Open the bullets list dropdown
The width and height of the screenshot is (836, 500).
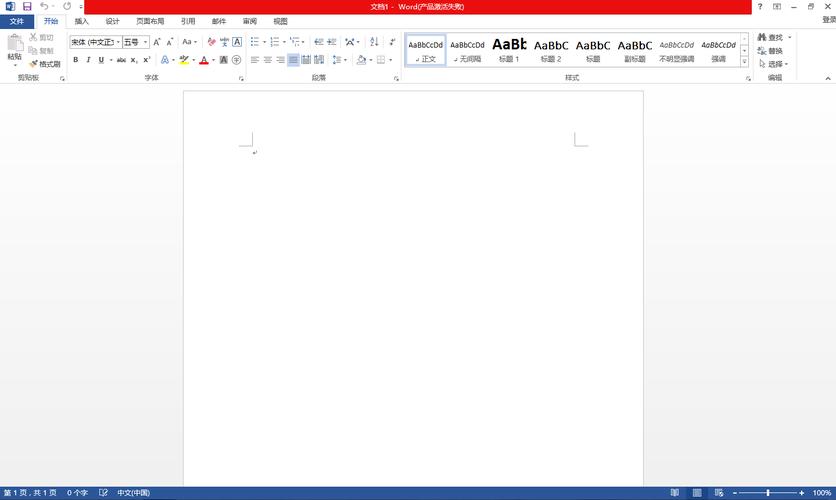coord(264,42)
